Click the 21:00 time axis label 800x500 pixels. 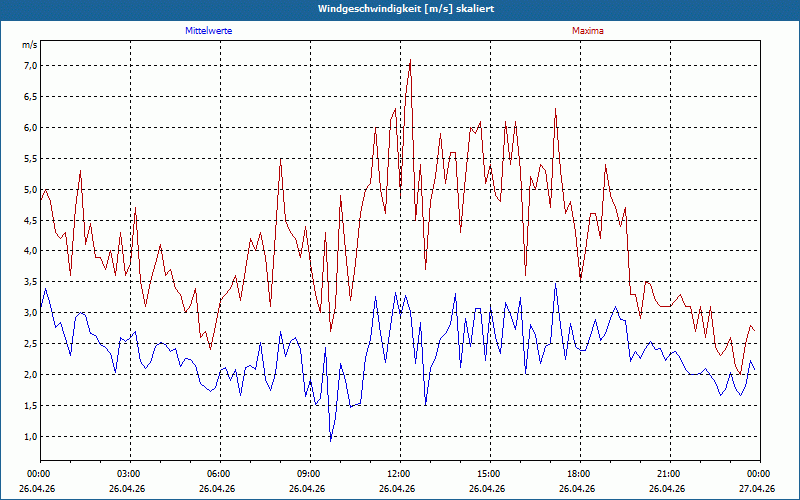click(x=670, y=473)
